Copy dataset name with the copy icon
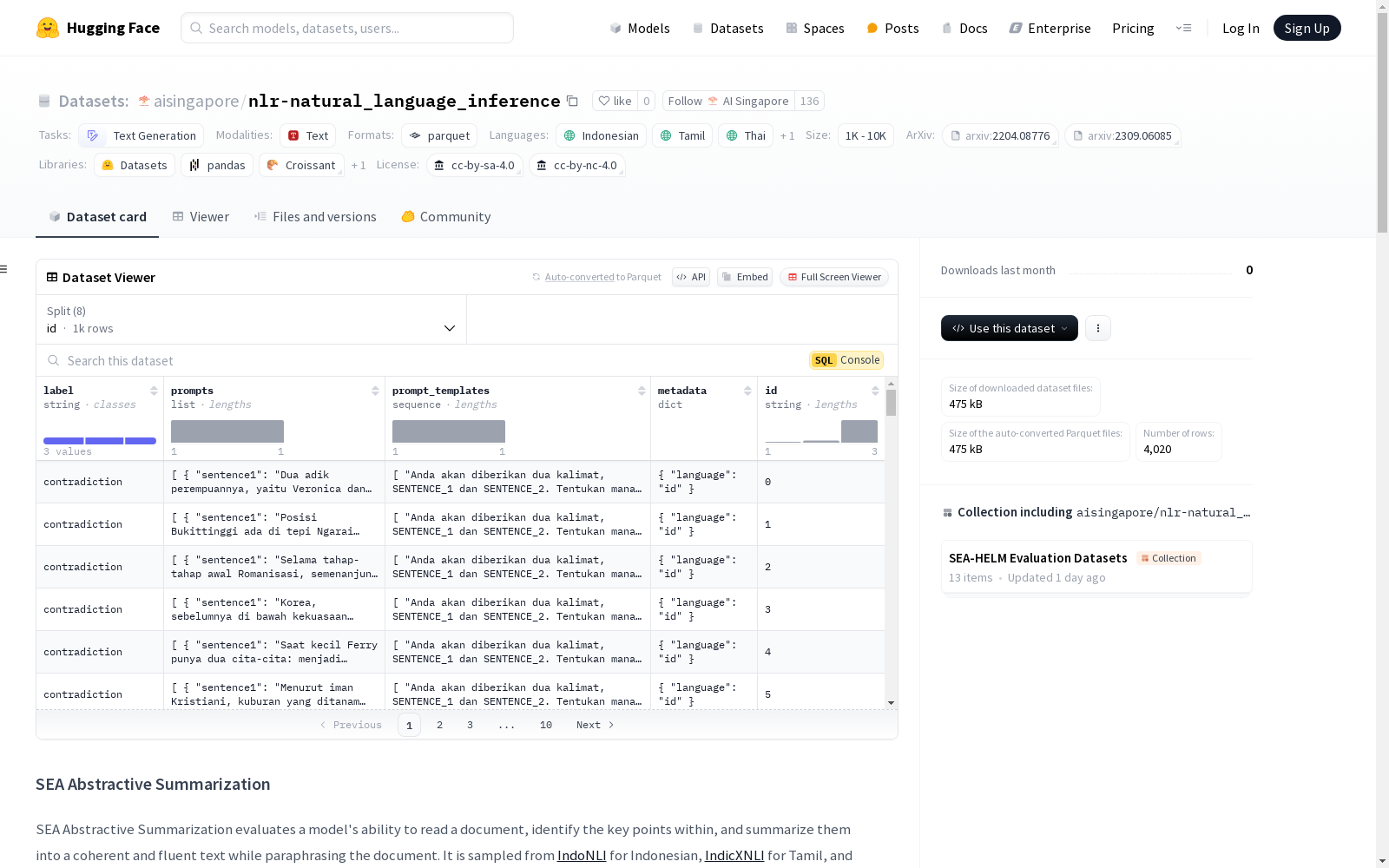 tap(572, 101)
